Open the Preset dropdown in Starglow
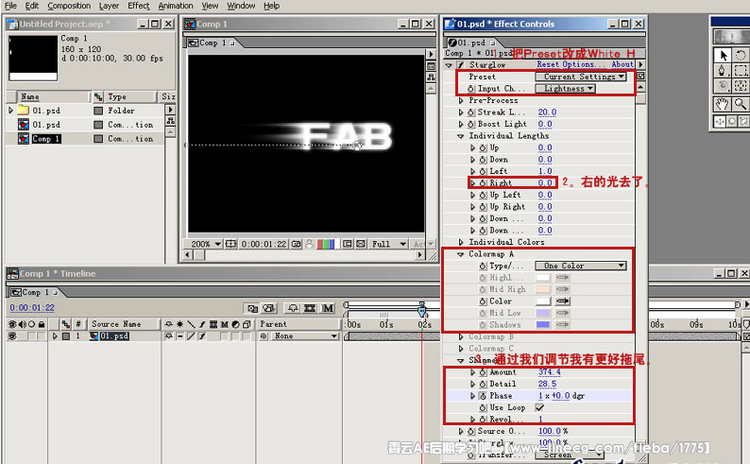The width and height of the screenshot is (750, 464). coord(580,77)
